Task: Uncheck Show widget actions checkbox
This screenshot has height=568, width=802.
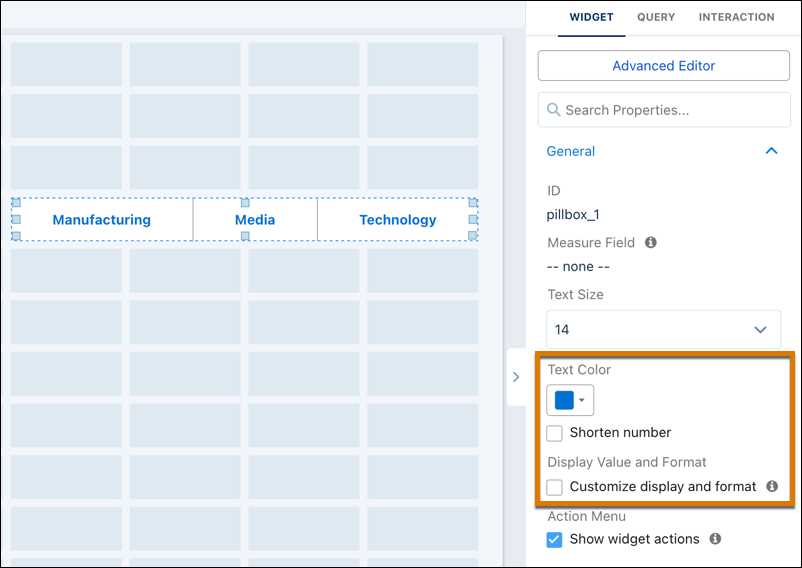Action: click(x=554, y=539)
